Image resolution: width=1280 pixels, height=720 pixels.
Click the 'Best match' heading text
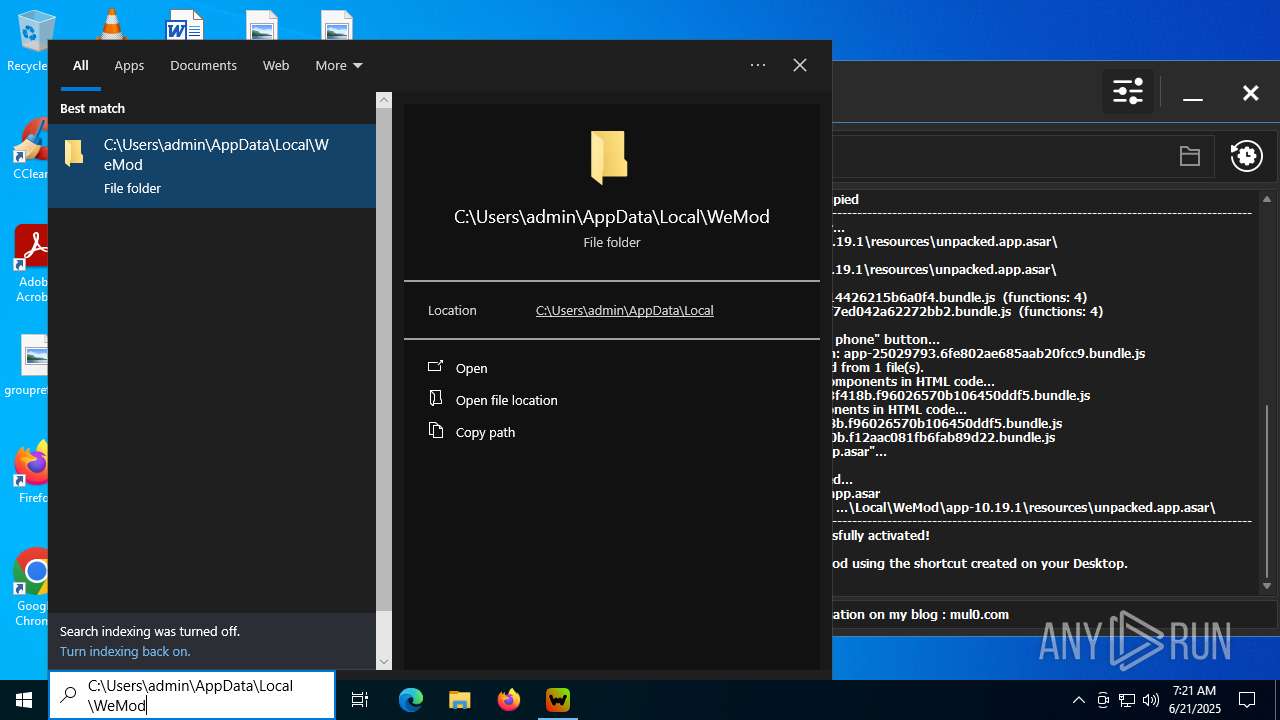click(92, 108)
